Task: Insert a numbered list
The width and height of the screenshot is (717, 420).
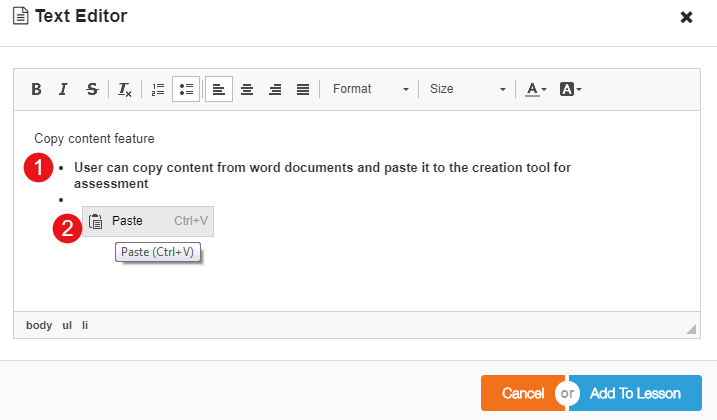Action: [x=157, y=89]
